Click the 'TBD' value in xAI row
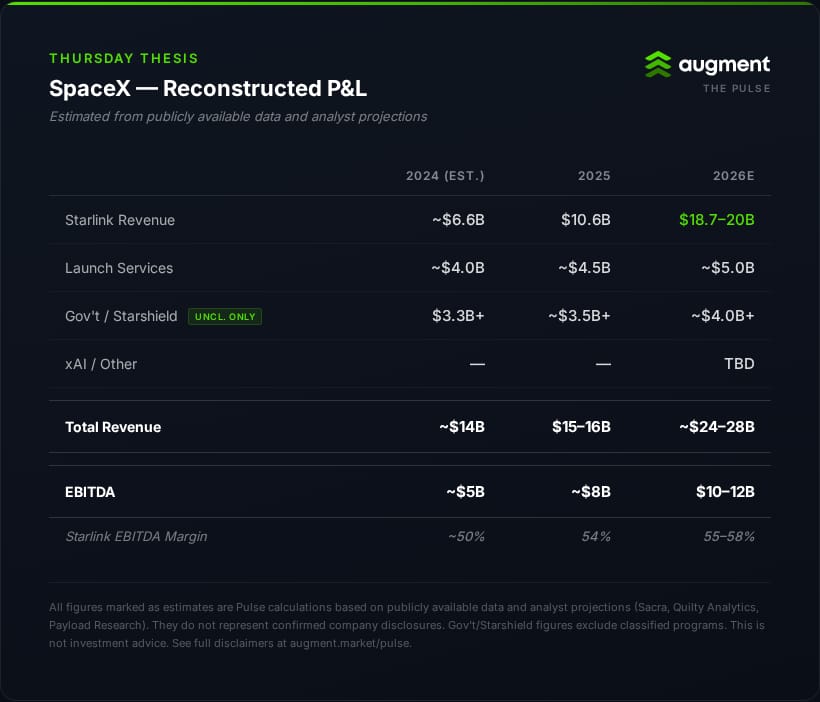 [x=739, y=364]
